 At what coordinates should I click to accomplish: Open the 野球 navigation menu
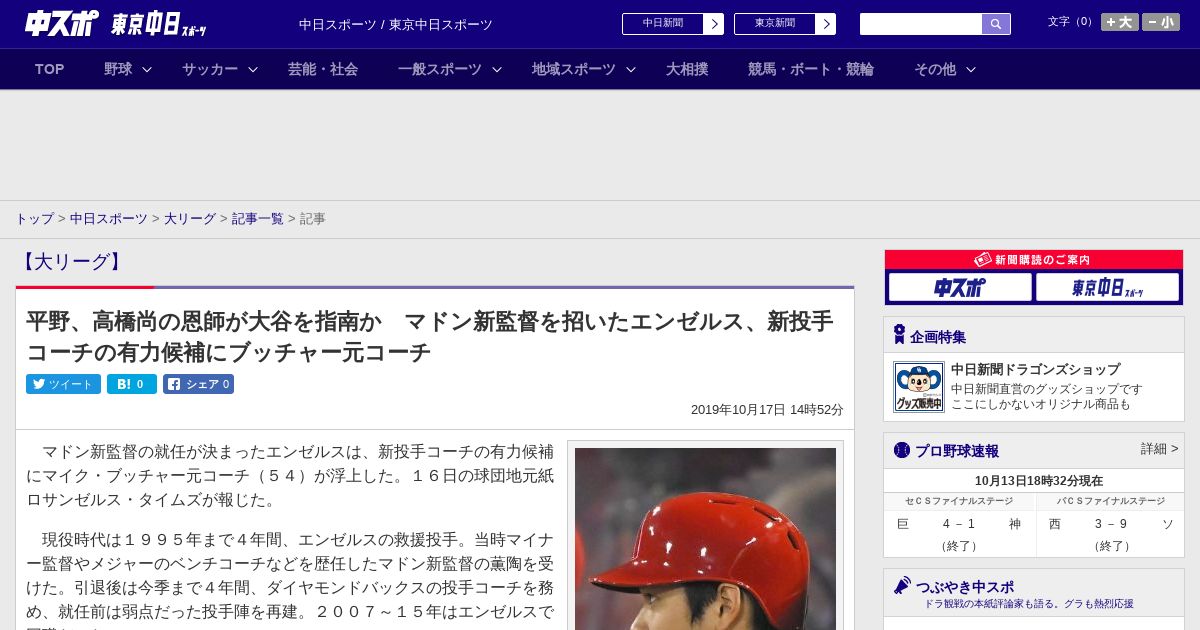118,69
